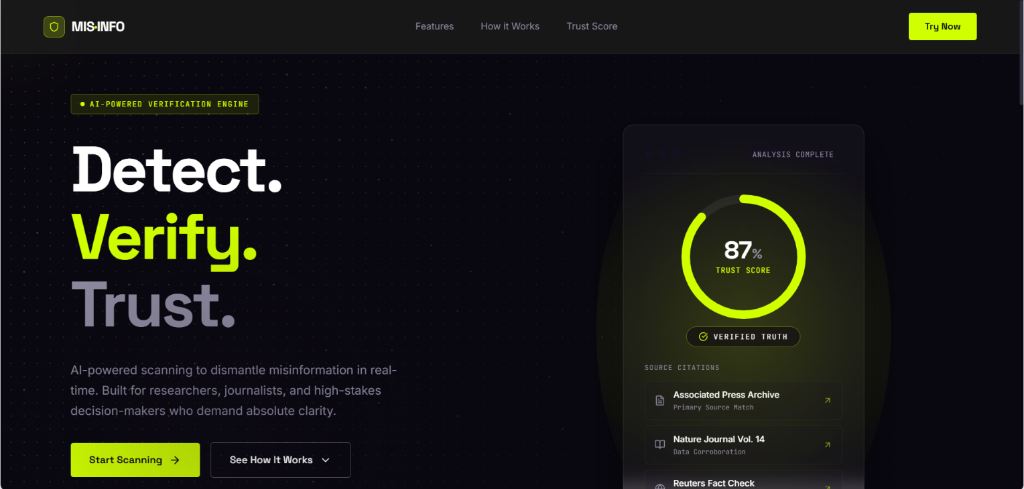Viewport: 1024px width, 489px height.
Task: Open external arrow on Associated Press Archive
Action: click(x=827, y=400)
